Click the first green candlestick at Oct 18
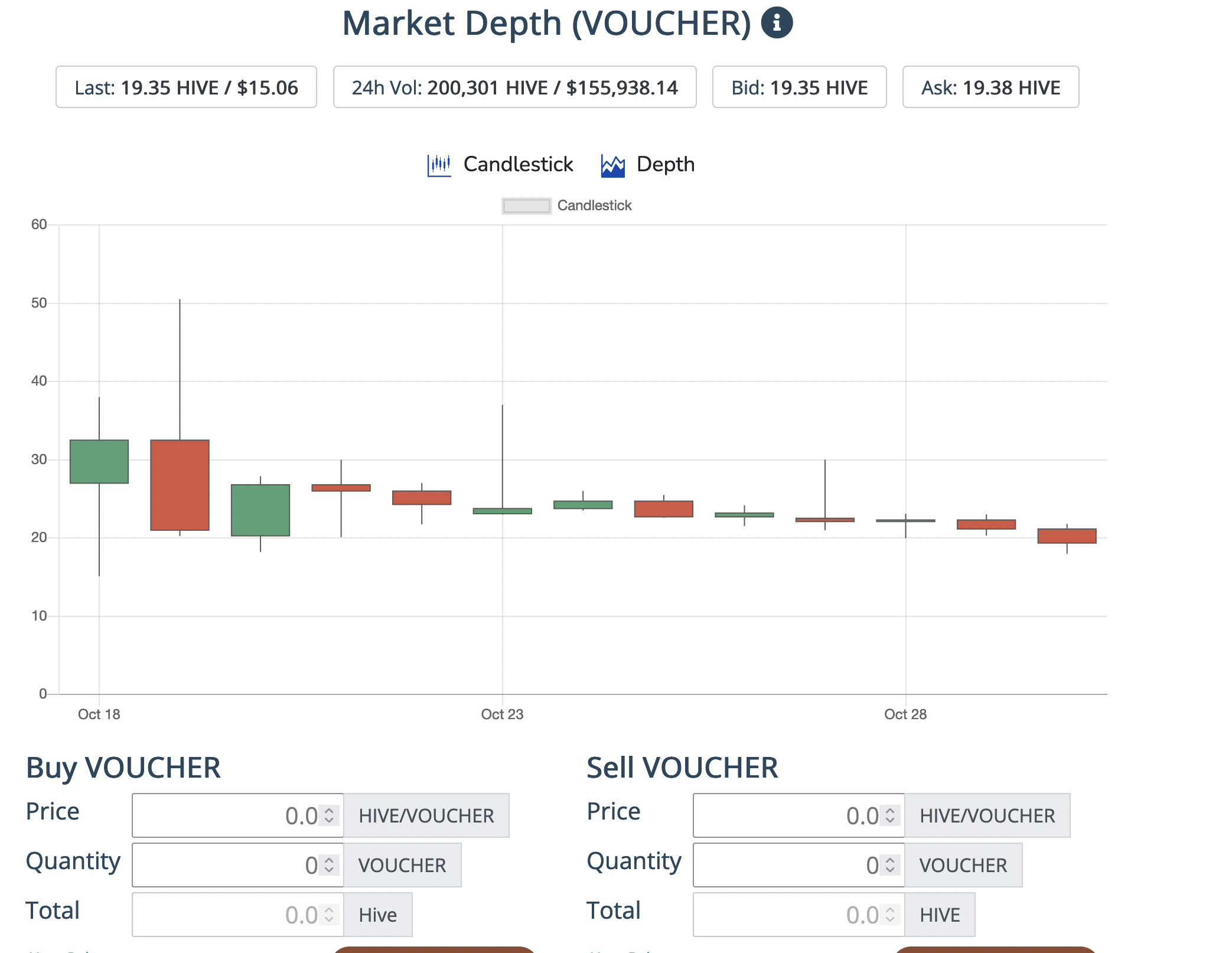 [99, 462]
